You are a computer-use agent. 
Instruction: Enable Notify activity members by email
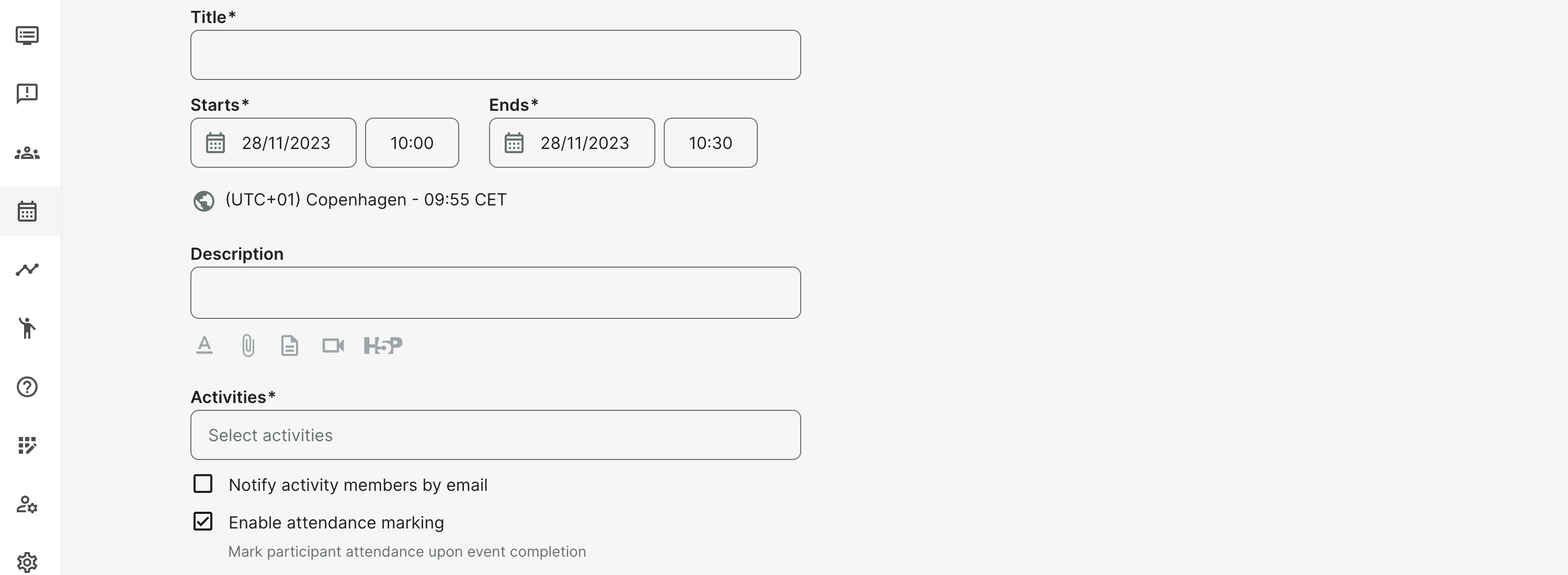(203, 484)
